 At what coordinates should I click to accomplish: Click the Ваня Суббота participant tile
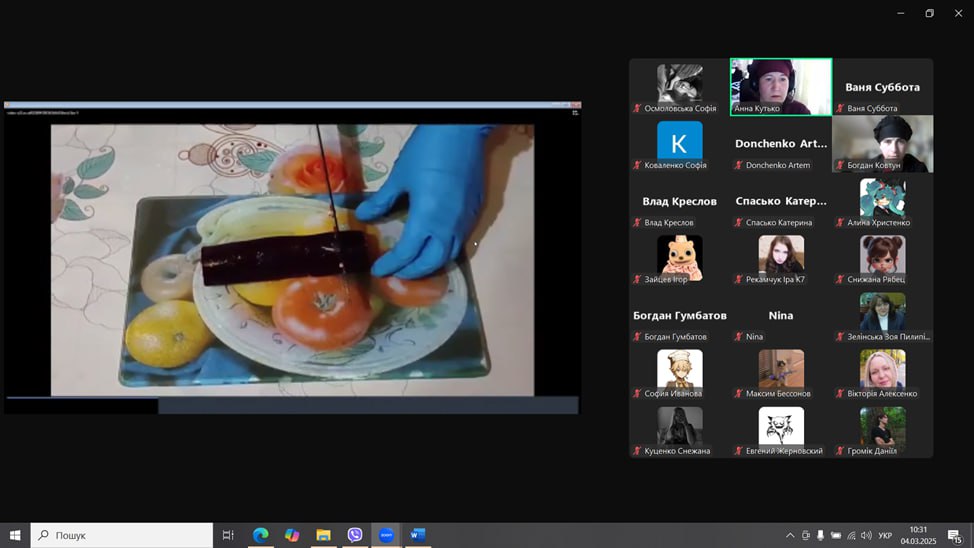tap(882, 87)
